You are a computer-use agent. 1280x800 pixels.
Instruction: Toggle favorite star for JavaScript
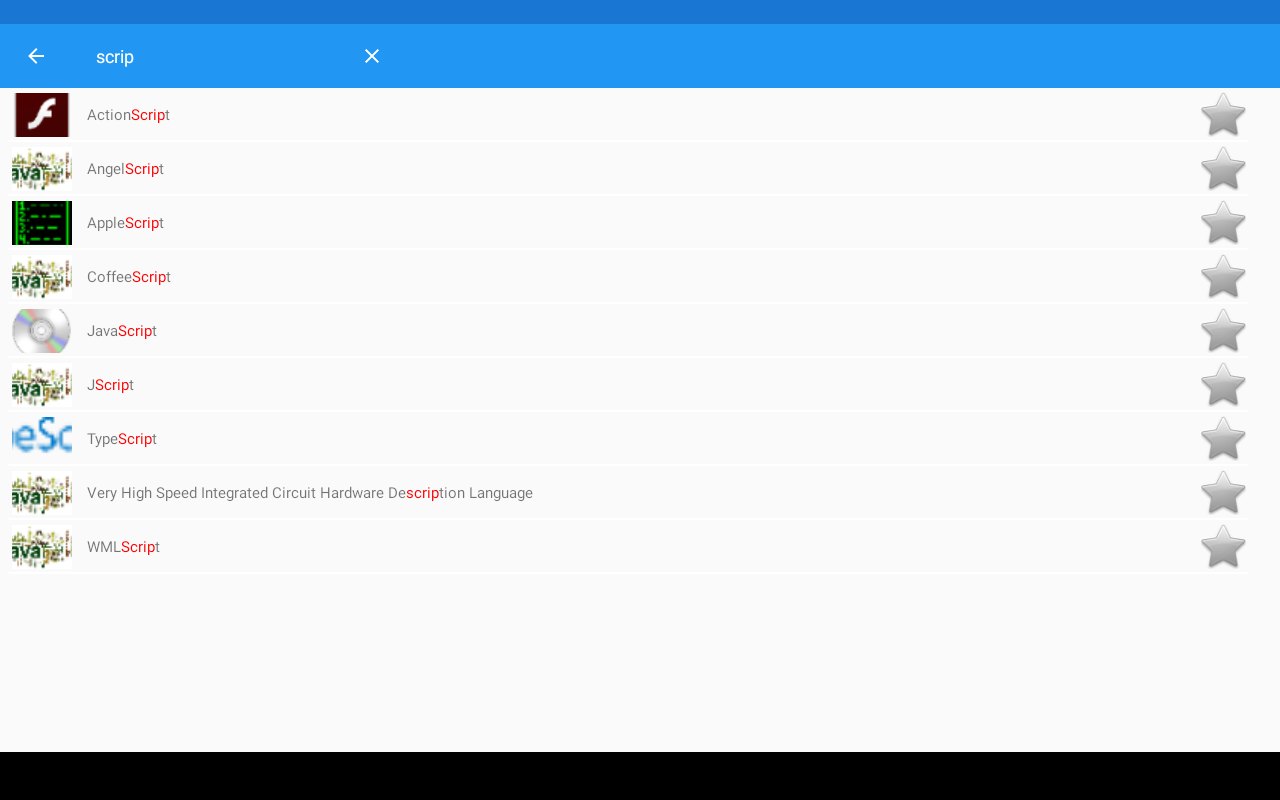pos(1223,331)
